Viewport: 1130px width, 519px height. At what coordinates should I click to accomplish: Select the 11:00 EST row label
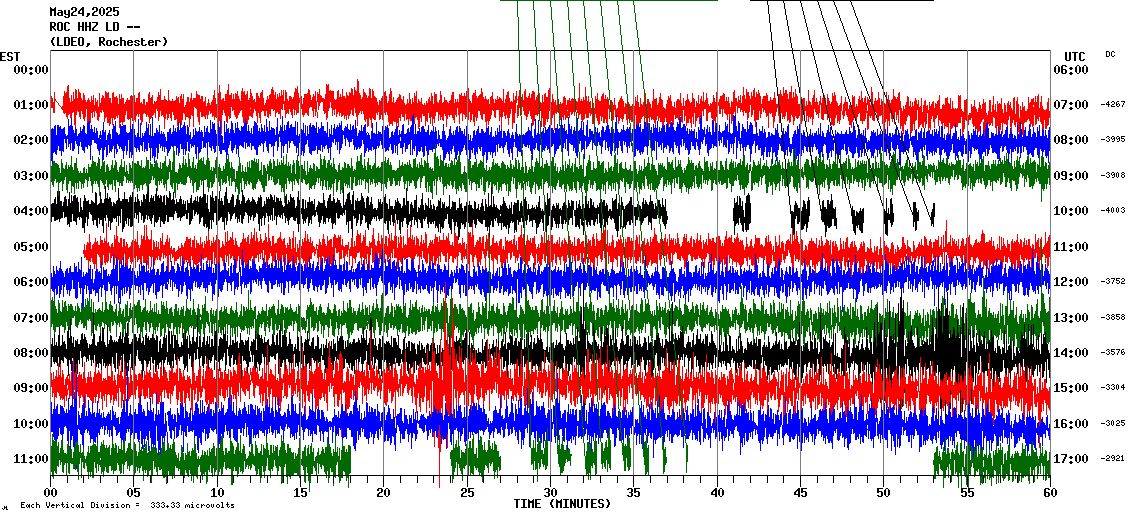[32, 459]
